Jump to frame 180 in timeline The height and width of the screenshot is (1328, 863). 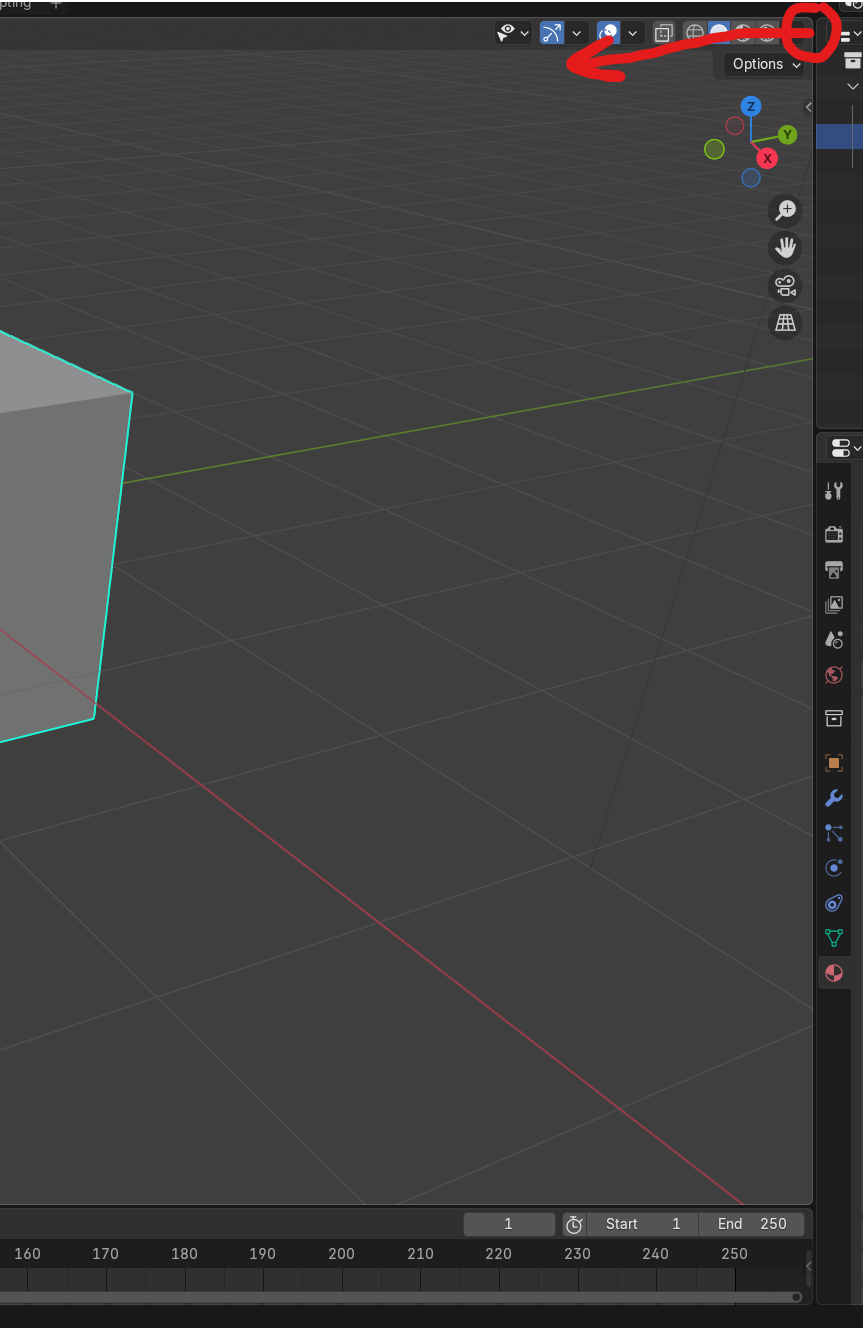tap(184, 1254)
